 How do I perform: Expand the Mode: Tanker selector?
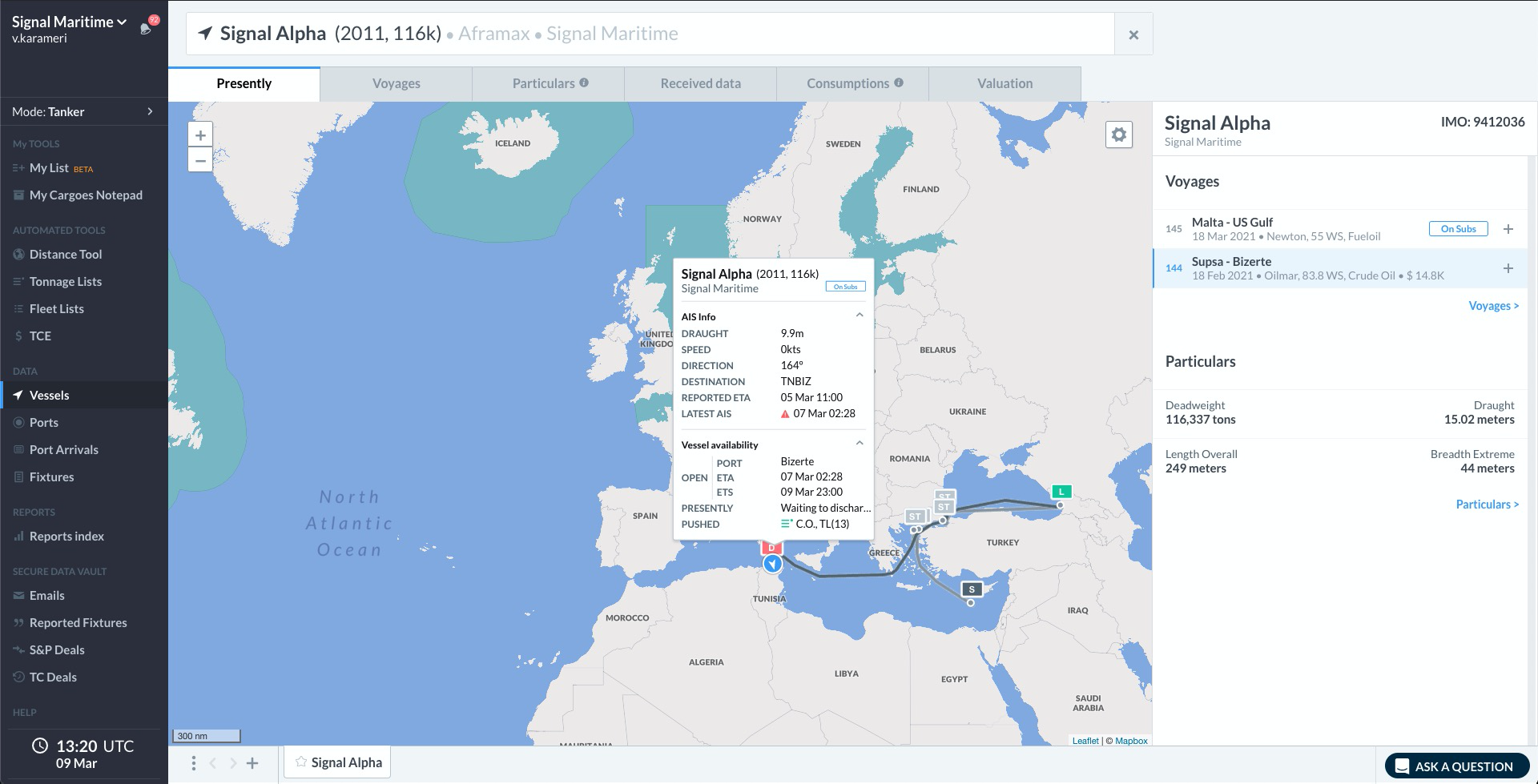83,112
